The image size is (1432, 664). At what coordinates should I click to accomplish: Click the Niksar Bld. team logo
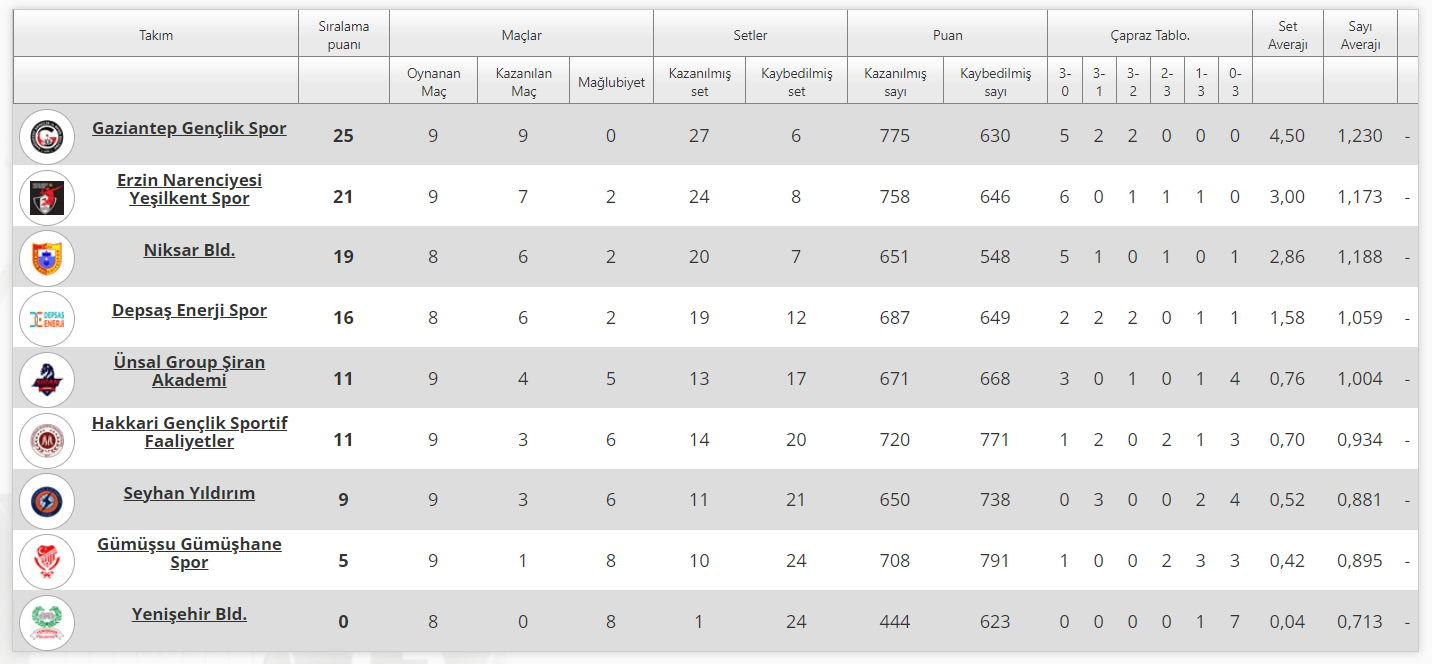47,258
